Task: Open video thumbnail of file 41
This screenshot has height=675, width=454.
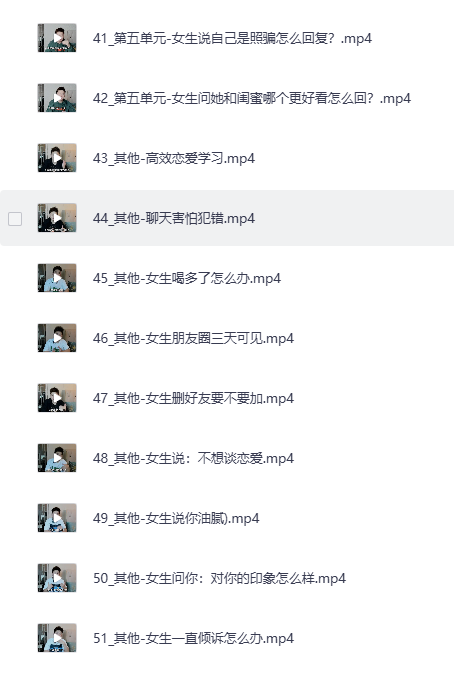Action: pyautogui.click(x=57, y=38)
